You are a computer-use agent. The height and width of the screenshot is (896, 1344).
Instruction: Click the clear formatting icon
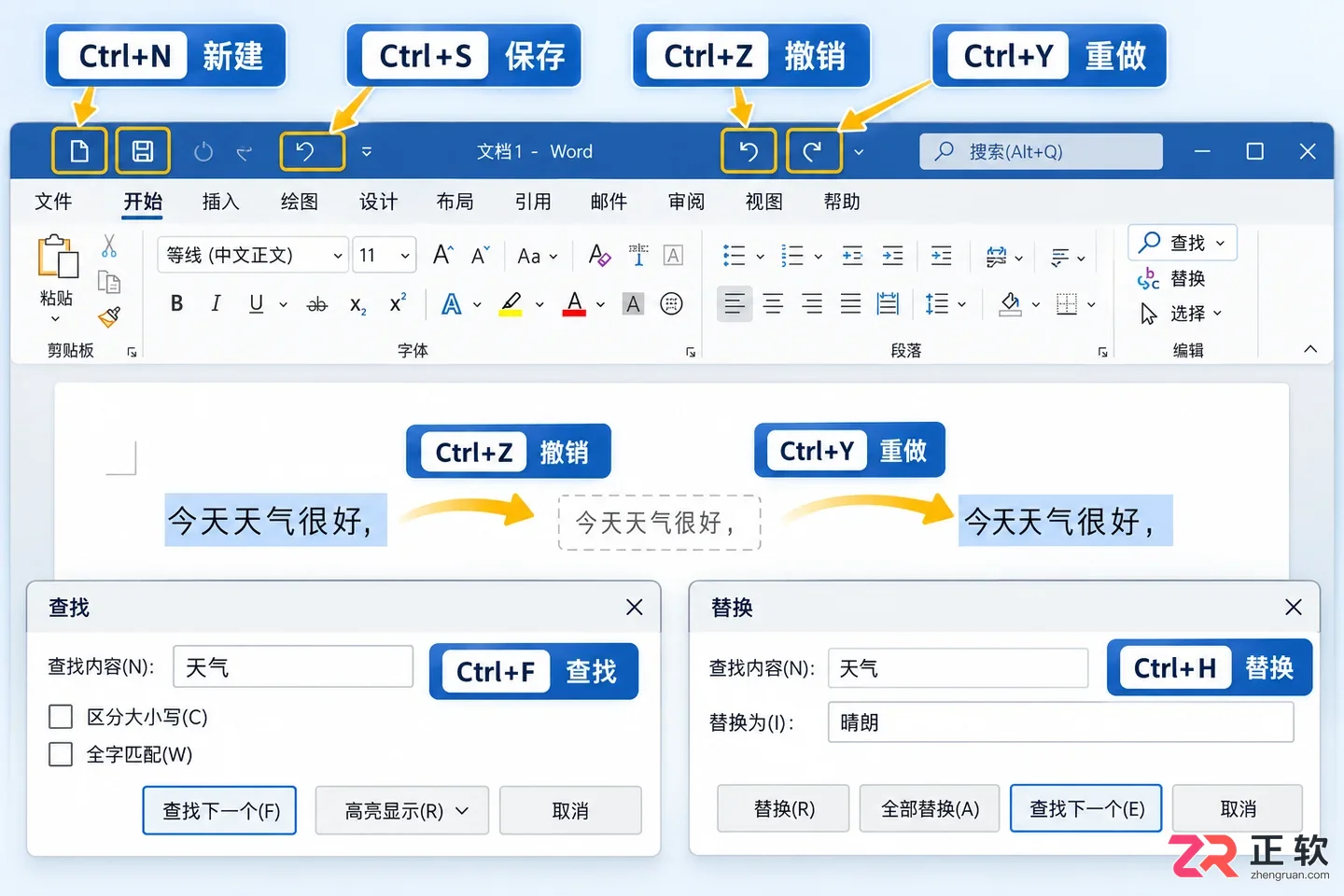tap(599, 255)
